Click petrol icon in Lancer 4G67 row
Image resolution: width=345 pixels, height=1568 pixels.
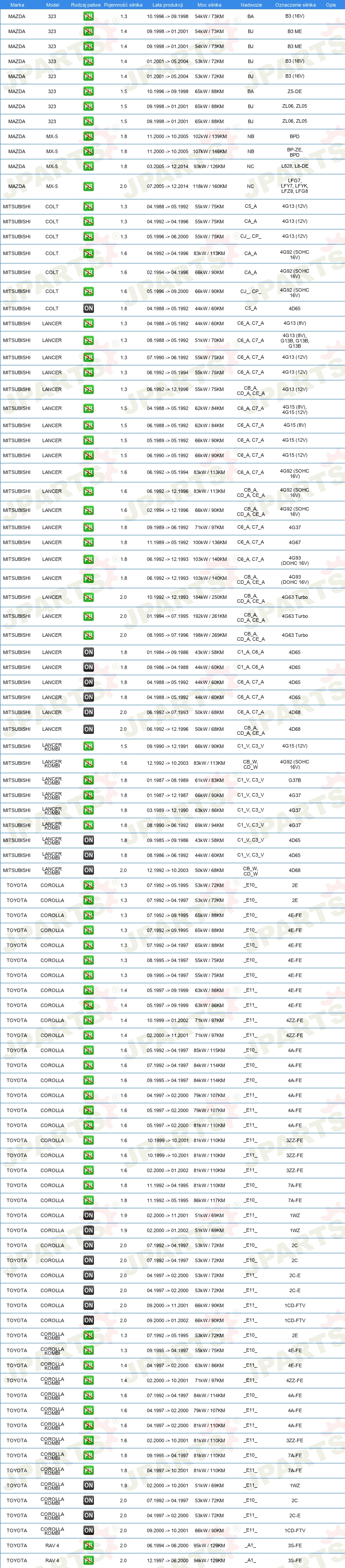88,542
